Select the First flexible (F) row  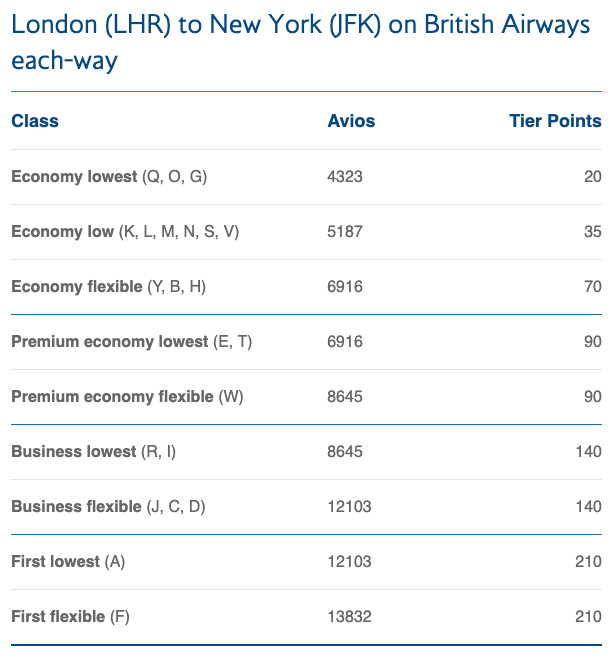306,617
